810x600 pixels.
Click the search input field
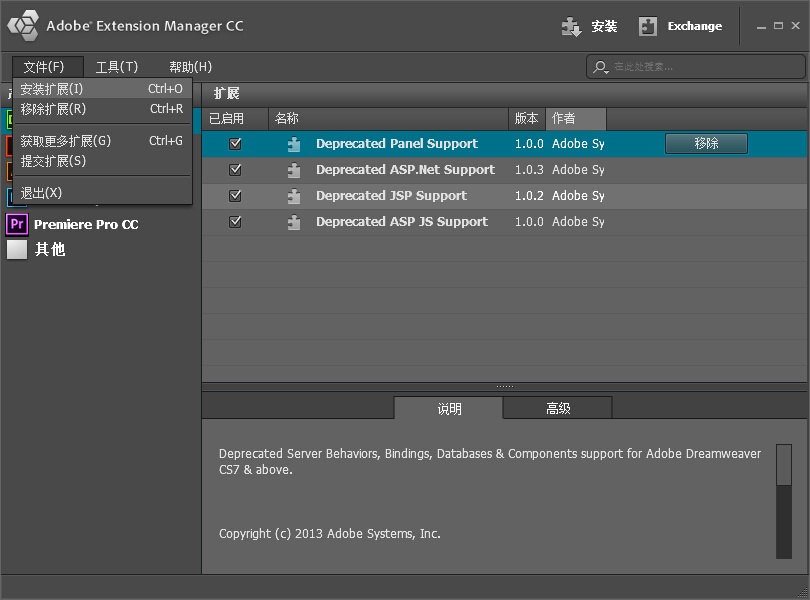coord(695,67)
